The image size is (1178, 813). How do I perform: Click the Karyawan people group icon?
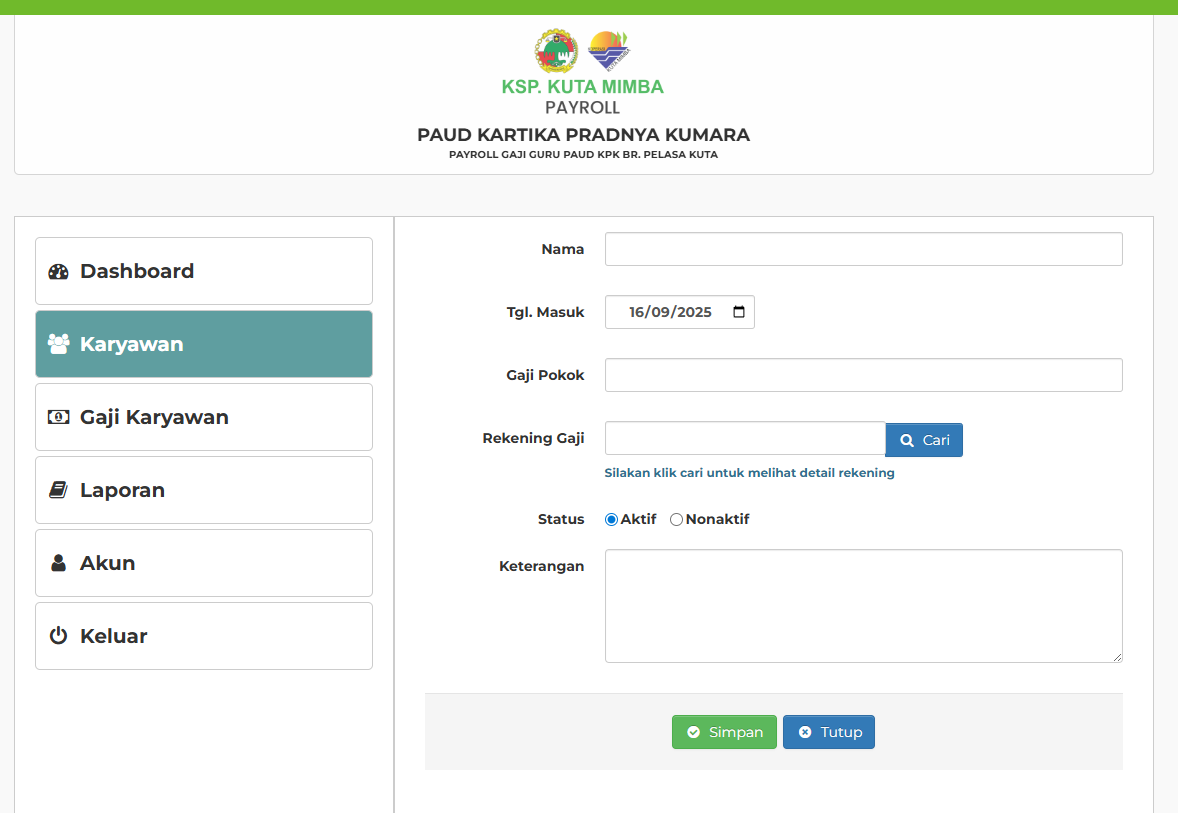(x=58, y=344)
